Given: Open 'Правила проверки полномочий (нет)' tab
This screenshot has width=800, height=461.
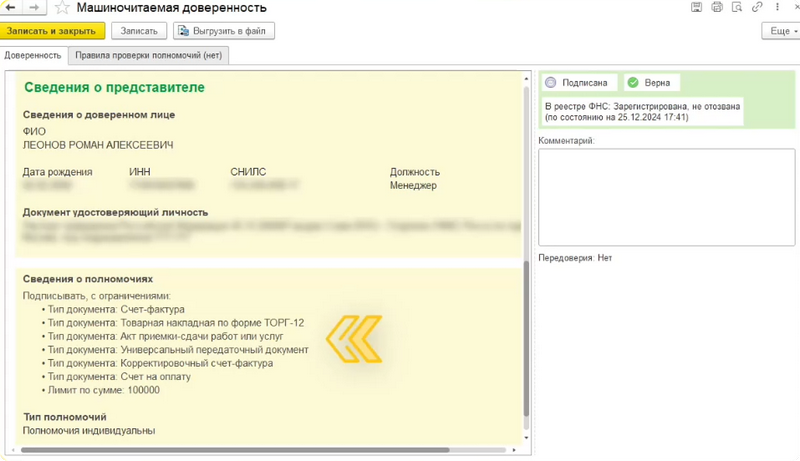Looking at the screenshot, I should [x=150, y=55].
